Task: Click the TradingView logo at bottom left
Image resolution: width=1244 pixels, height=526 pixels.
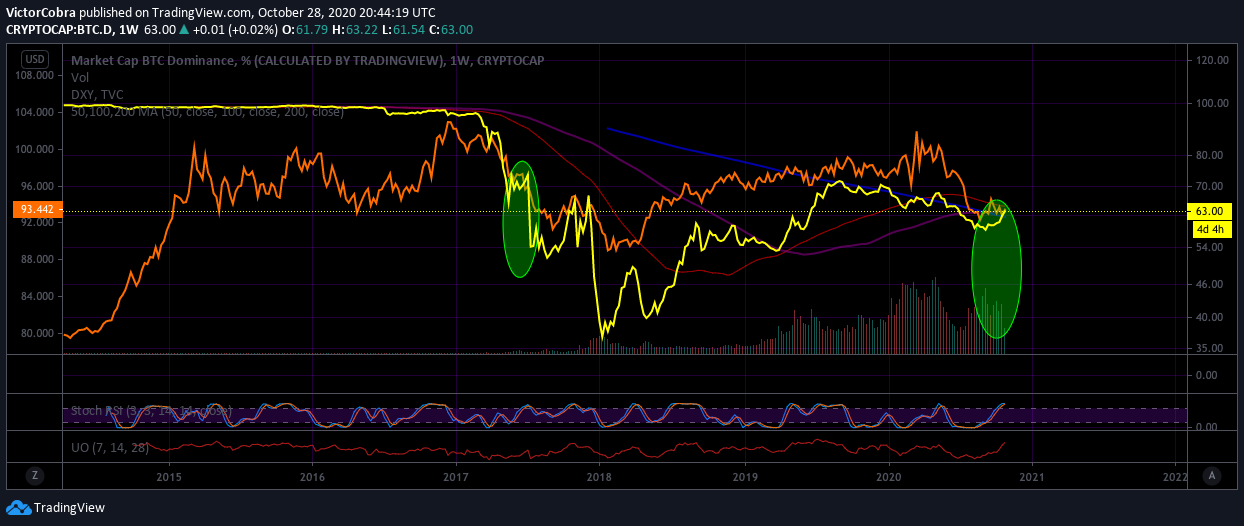Action: (x=55, y=508)
